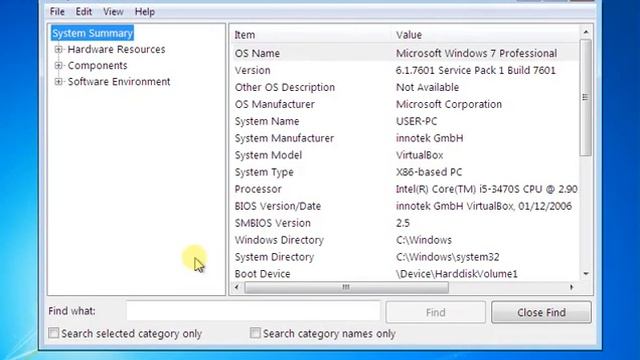Image resolution: width=640 pixels, height=360 pixels.
Task: Select the Windows Directory row
Action: pos(405,240)
